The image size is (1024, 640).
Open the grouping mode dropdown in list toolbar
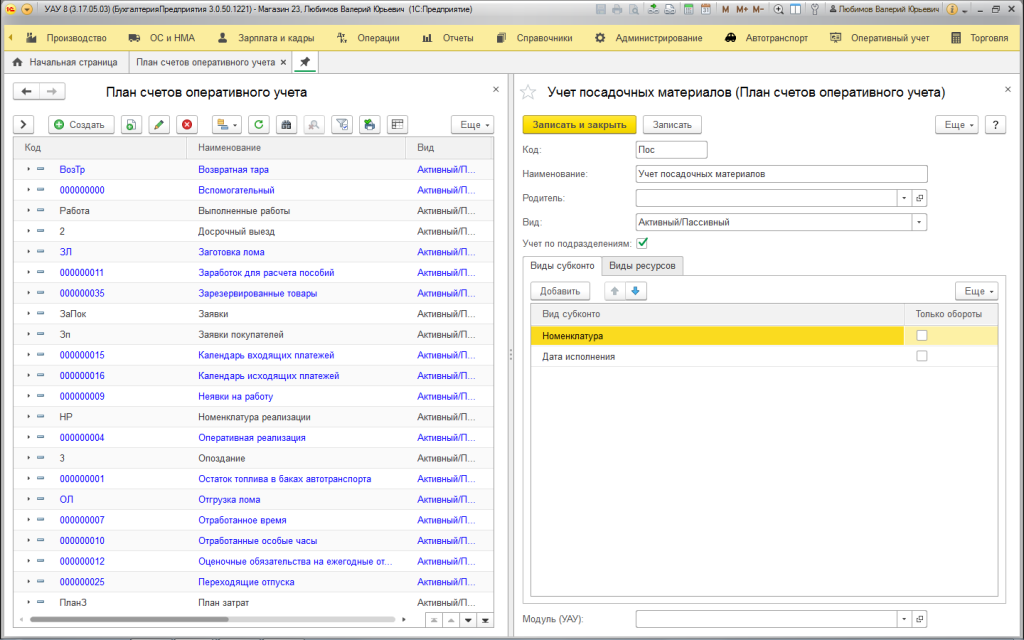[227, 125]
